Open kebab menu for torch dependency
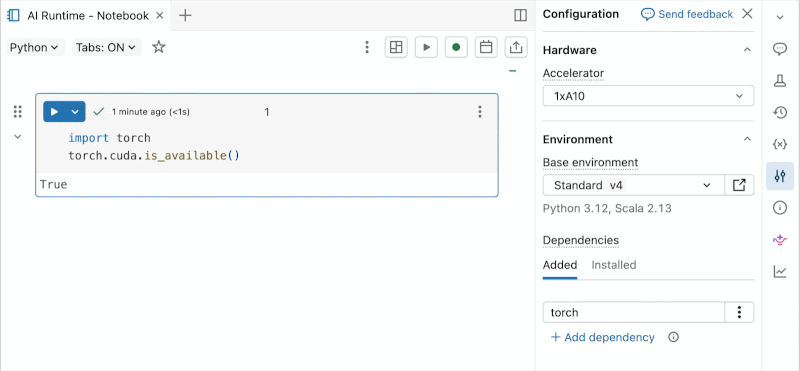Image resolution: width=800 pixels, height=371 pixels. point(739,312)
